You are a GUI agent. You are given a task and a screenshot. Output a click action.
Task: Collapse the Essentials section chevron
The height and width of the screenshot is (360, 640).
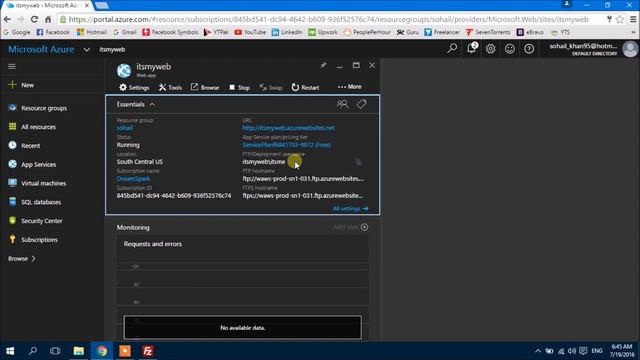point(152,104)
